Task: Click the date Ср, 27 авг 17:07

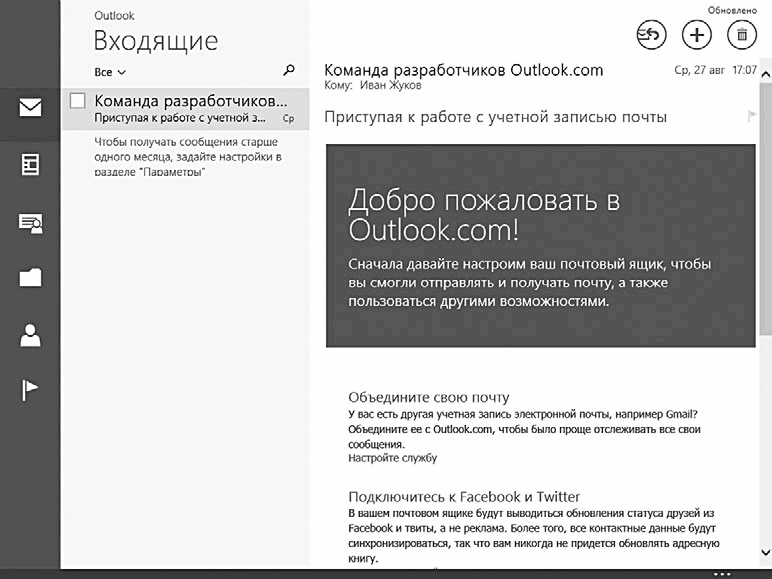Action: coord(715,70)
